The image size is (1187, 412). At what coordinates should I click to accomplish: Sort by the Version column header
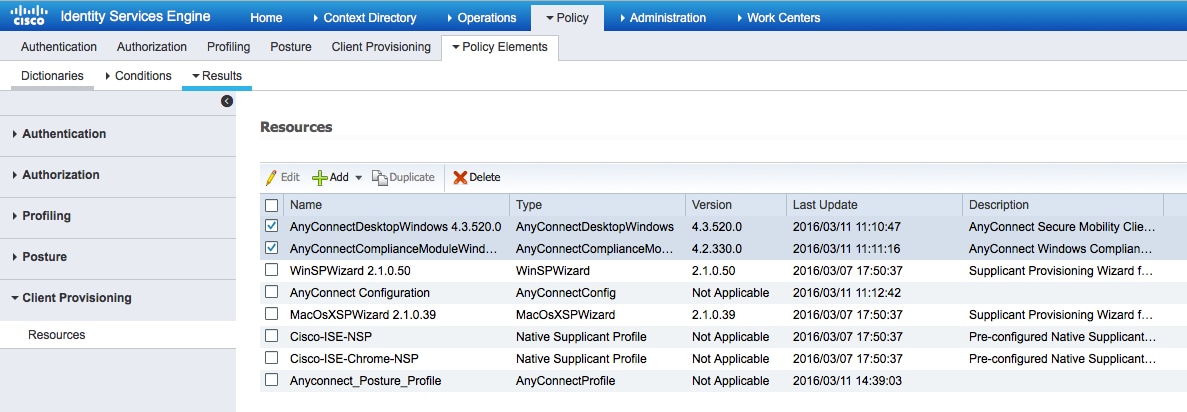point(712,204)
